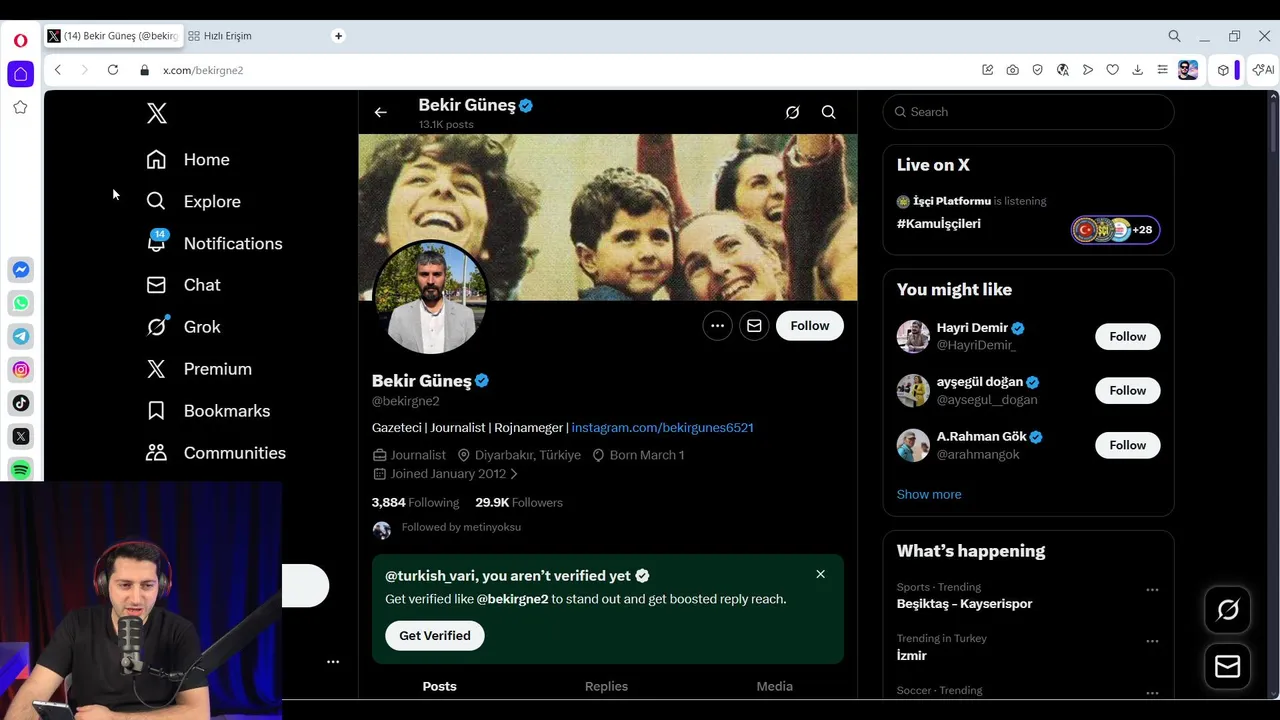Open X in the Opera sidebar
The image size is (1280, 720).
pyautogui.click(x=21, y=436)
